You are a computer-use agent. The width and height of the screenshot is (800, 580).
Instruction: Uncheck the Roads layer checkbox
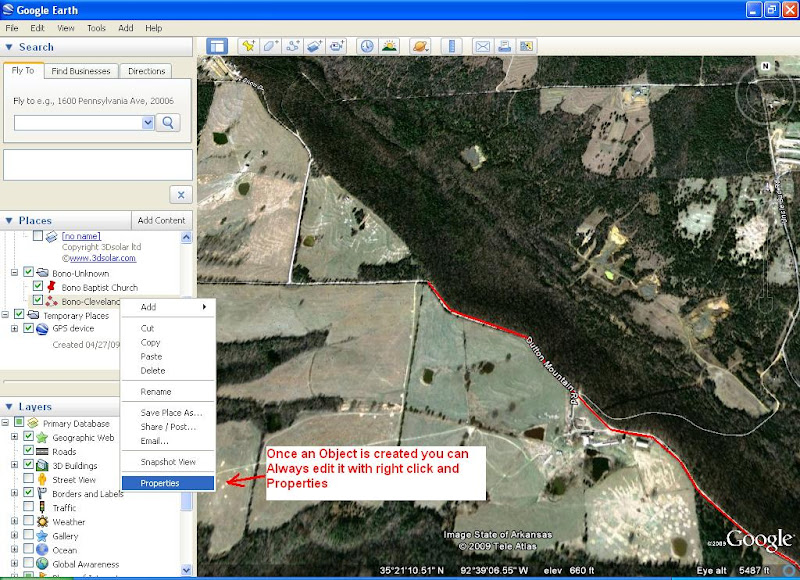pos(29,450)
